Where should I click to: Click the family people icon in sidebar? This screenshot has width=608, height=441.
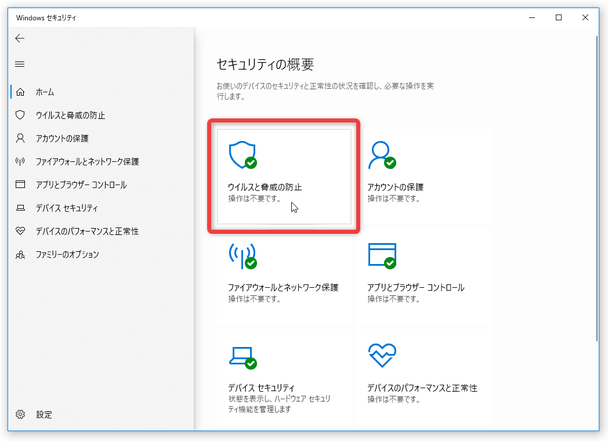(x=20, y=254)
